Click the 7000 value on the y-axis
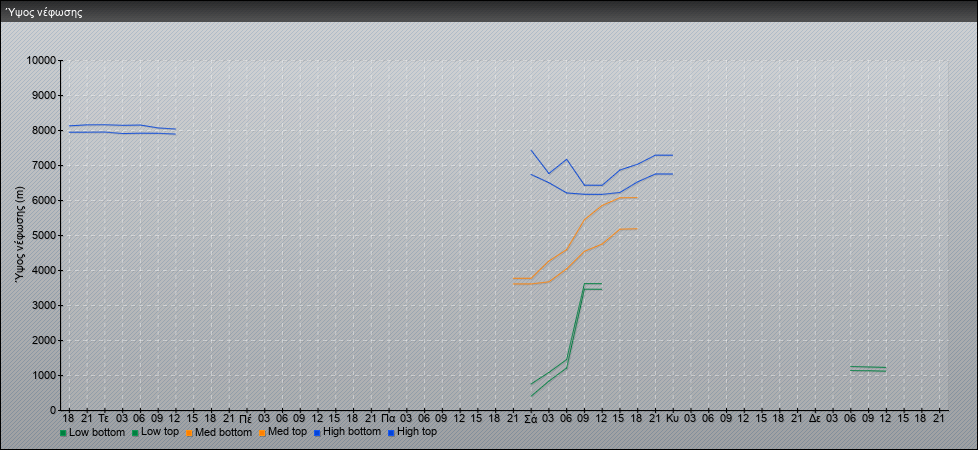 (44, 165)
